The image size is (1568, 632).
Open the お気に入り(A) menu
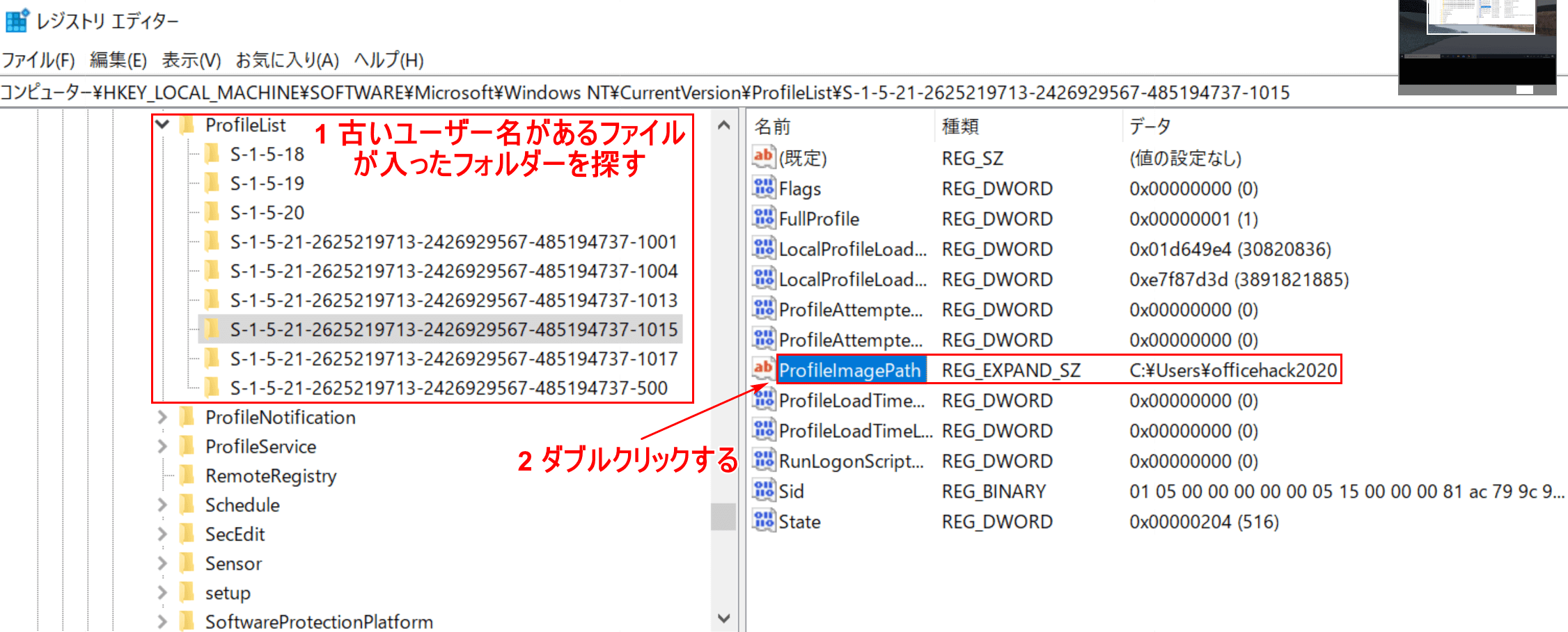287,61
